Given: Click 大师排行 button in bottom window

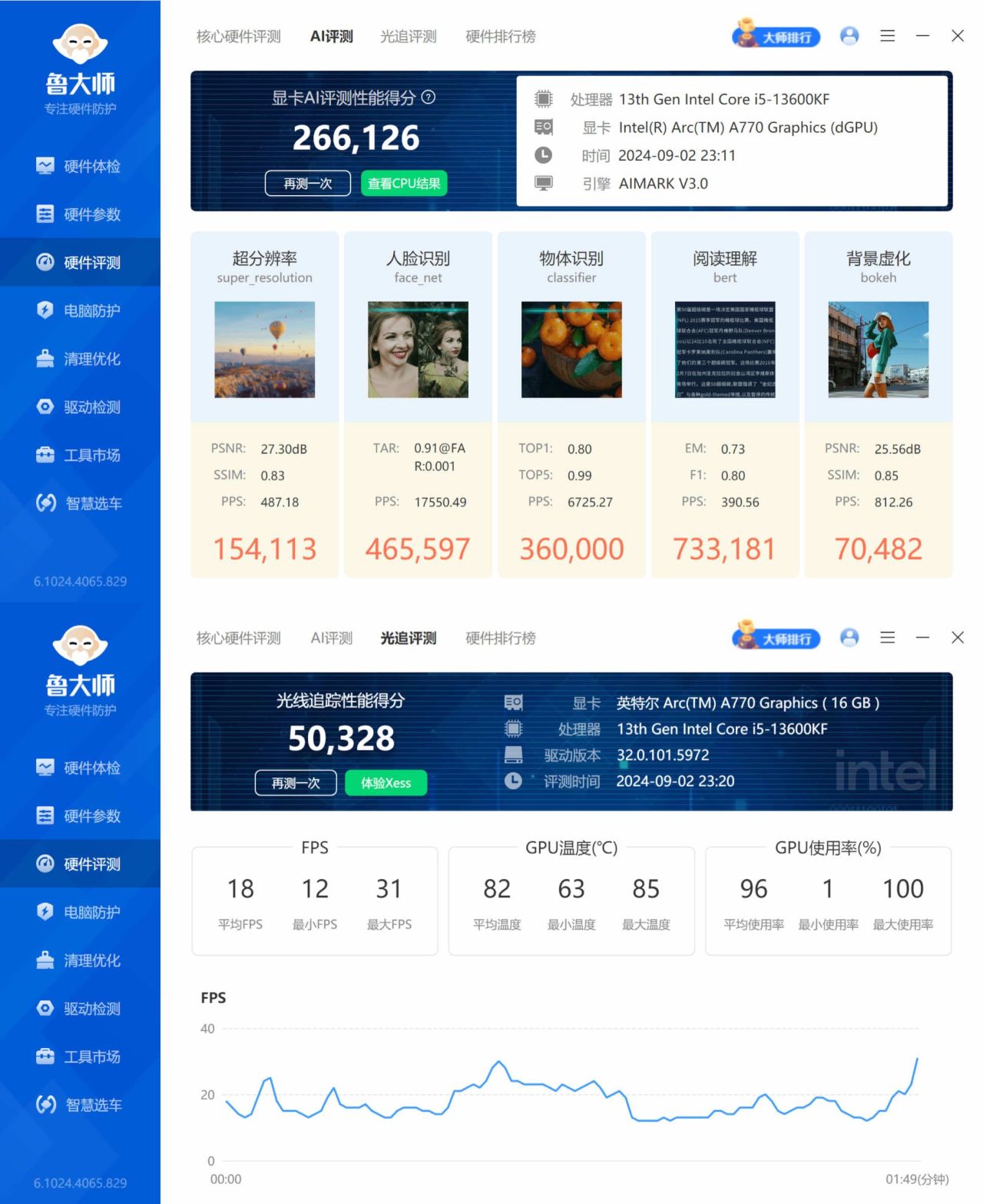Looking at the screenshot, I should point(776,637).
